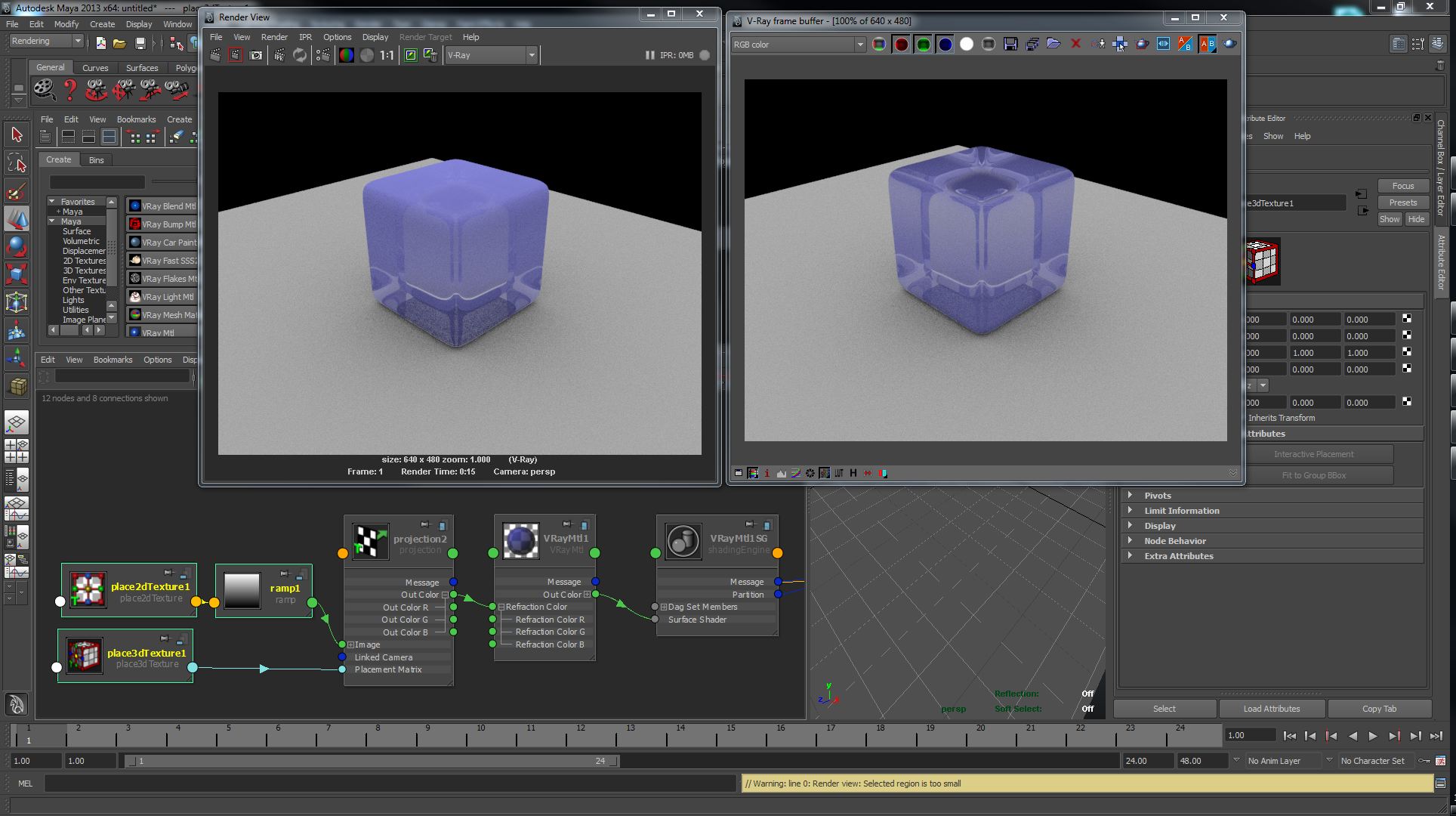Click Render region icon in Render View
Viewport: 1456px width, 816px height.
236,55
